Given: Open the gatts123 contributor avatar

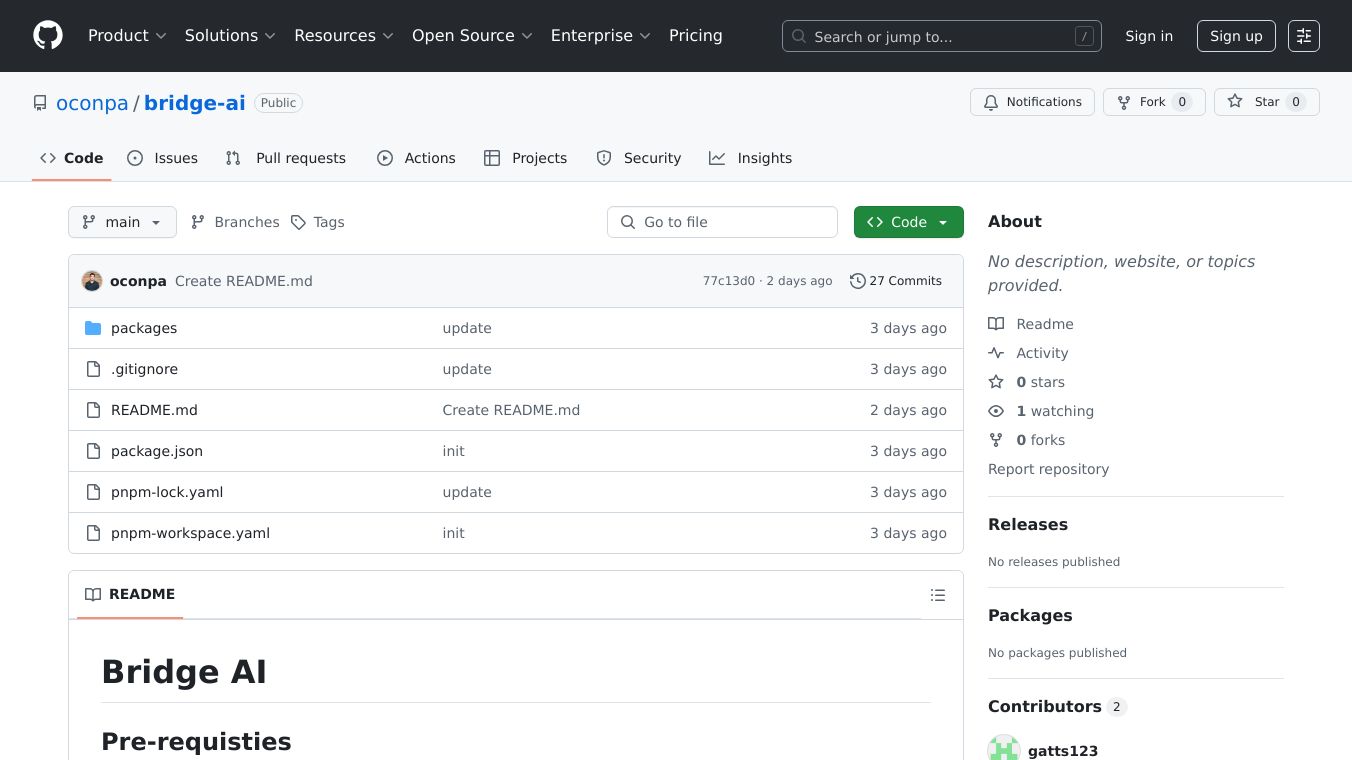Looking at the screenshot, I should coord(1003,749).
